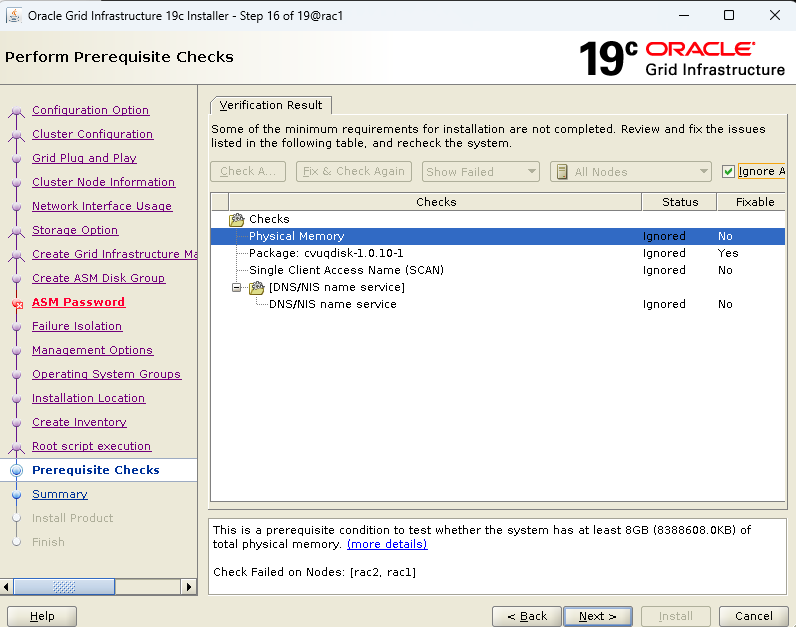Click Fix & Check Again button
Image resolution: width=796 pixels, height=627 pixels.
pyautogui.click(x=353, y=172)
